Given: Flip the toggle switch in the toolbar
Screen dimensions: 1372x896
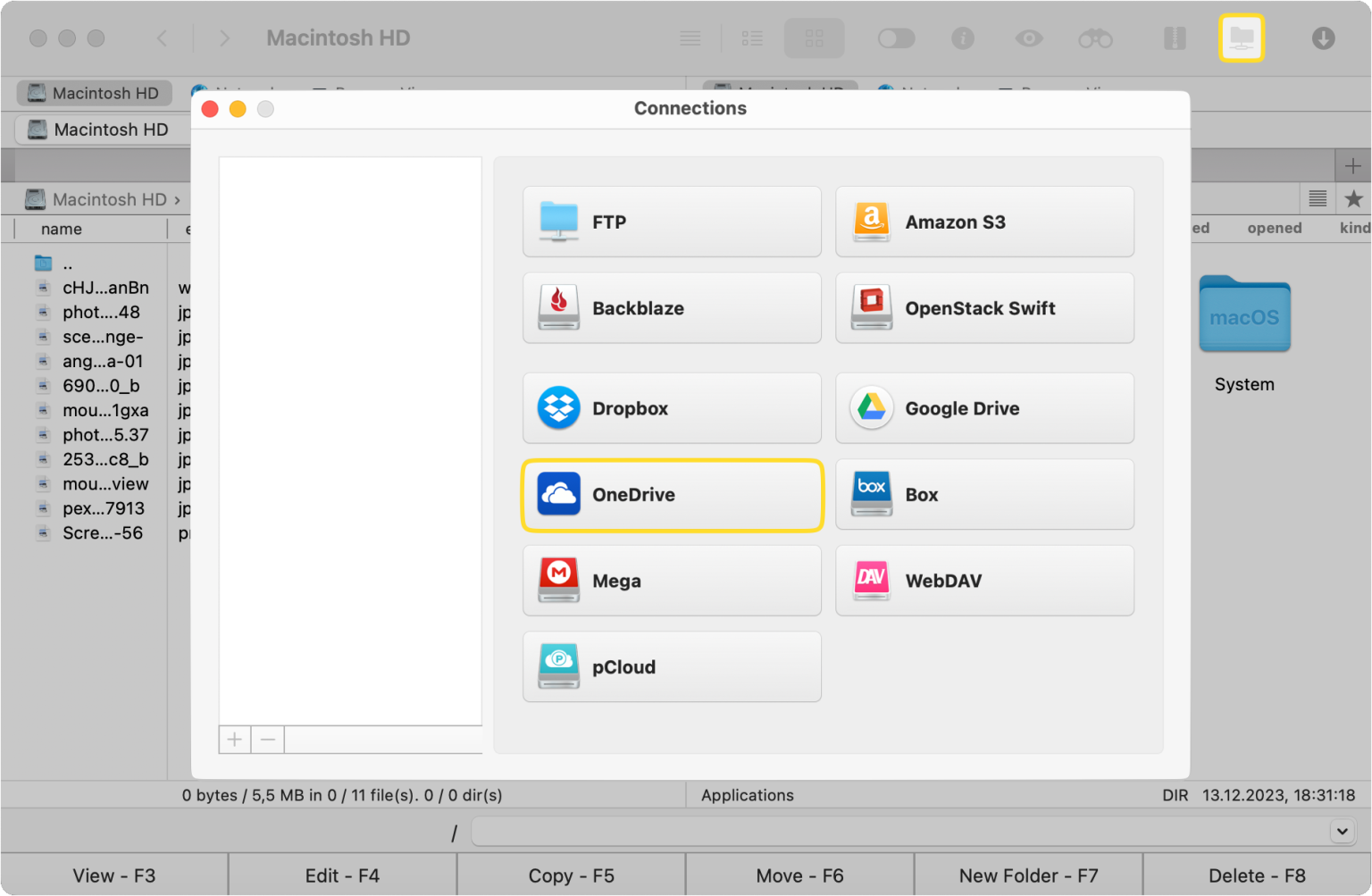Looking at the screenshot, I should [896, 38].
